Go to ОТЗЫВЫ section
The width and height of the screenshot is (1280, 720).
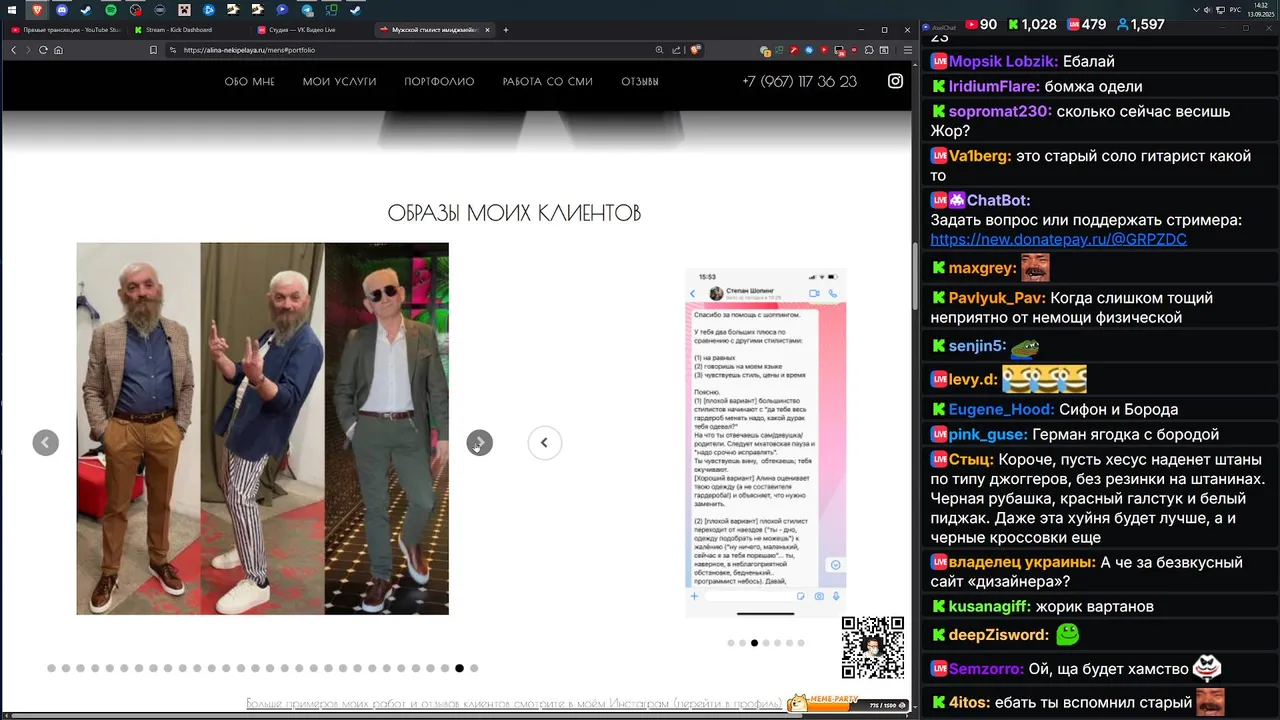(x=640, y=82)
